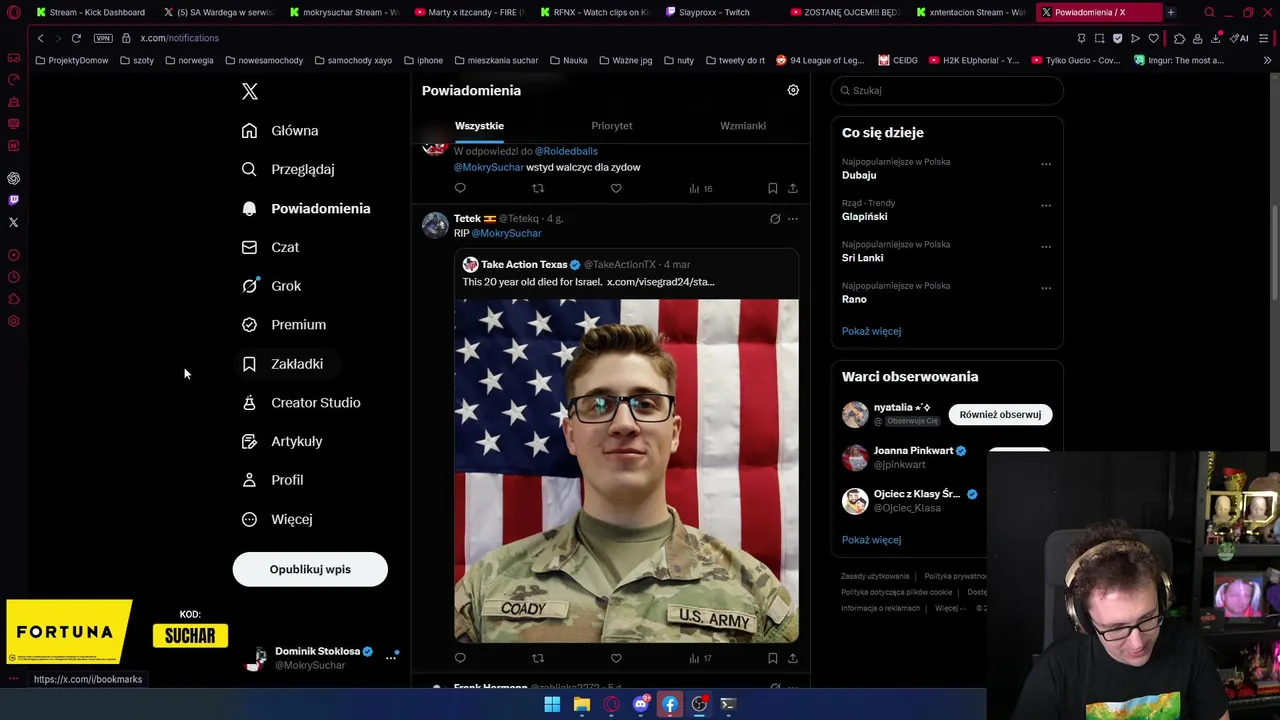Switch to Wszystkie notifications tab
The image size is (1280, 720).
[x=479, y=126]
